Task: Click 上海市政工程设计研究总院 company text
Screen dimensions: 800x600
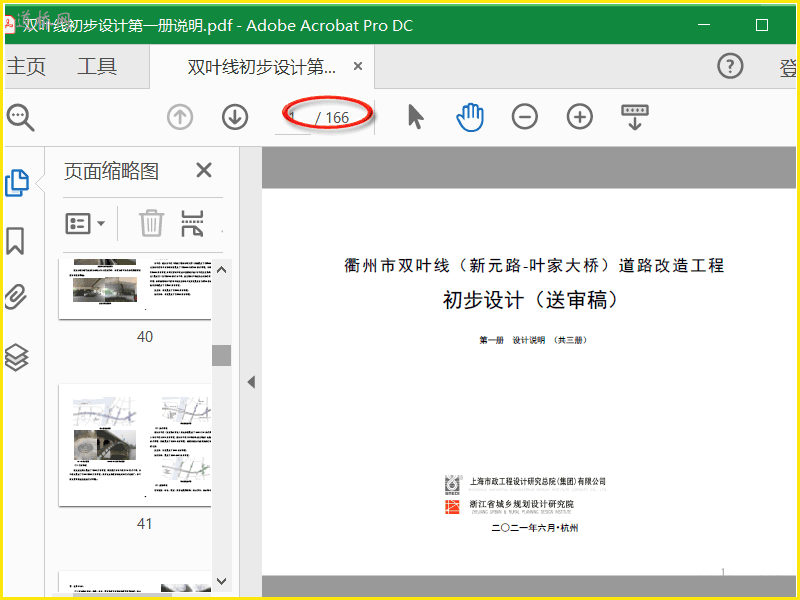Action: [x=538, y=481]
